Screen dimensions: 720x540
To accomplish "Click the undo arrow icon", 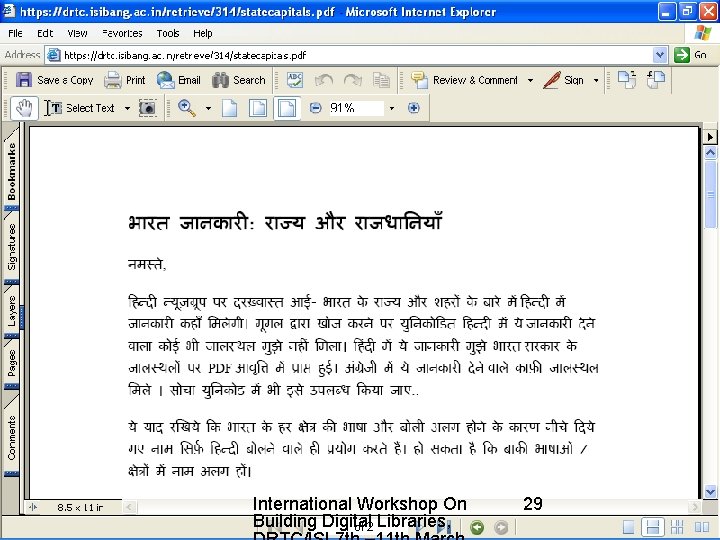I will pos(323,80).
